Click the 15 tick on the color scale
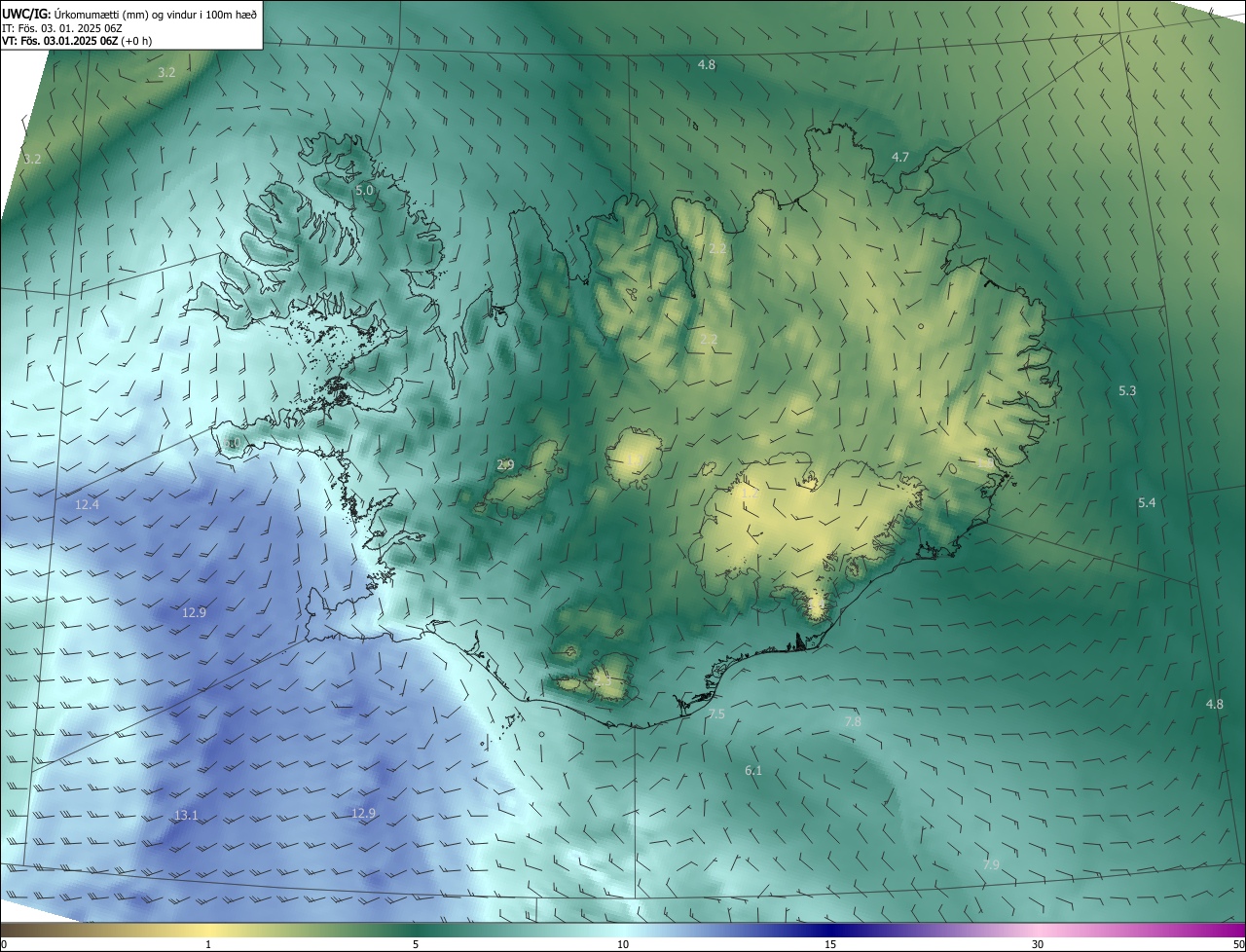The width and height of the screenshot is (1246, 952). pos(830,944)
